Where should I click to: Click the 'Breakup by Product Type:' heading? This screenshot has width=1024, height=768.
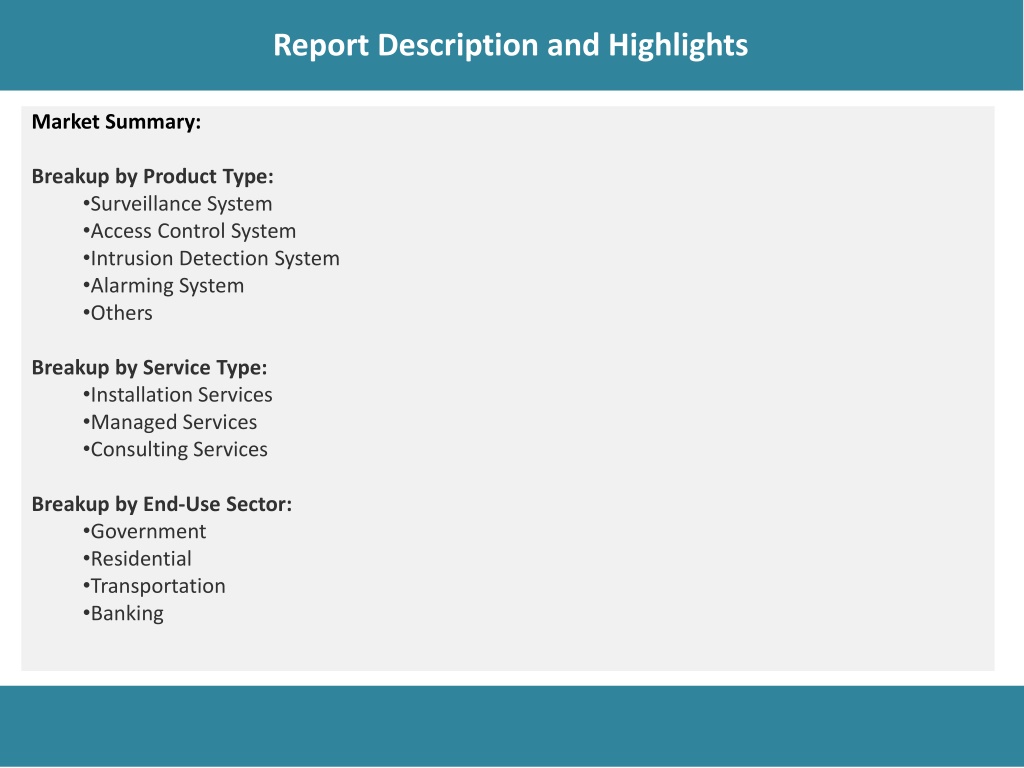pos(152,177)
